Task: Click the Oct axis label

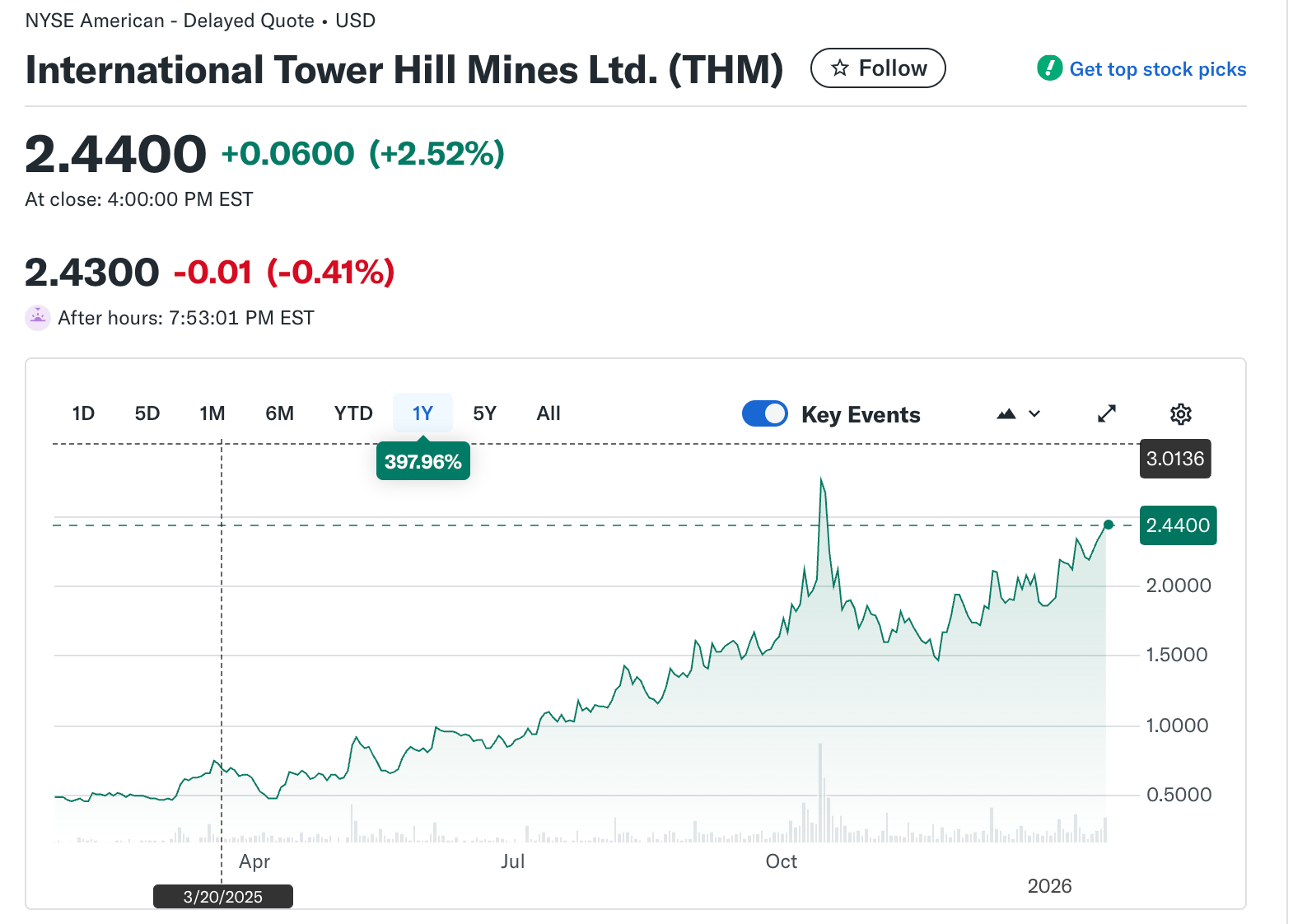Action: point(781,861)
